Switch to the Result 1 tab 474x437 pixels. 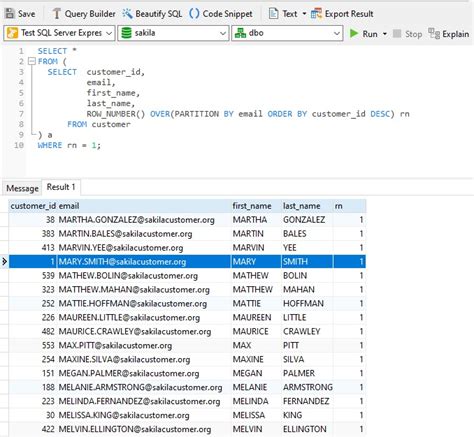coord(61,187)
